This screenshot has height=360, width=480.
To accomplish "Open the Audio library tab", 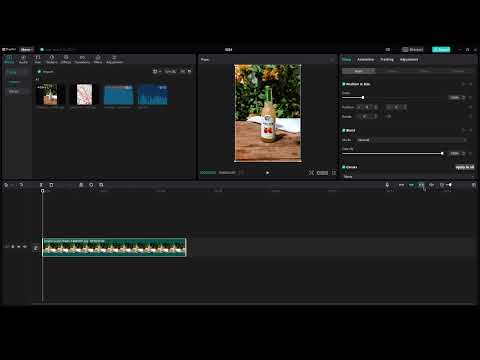I will 23,59.
